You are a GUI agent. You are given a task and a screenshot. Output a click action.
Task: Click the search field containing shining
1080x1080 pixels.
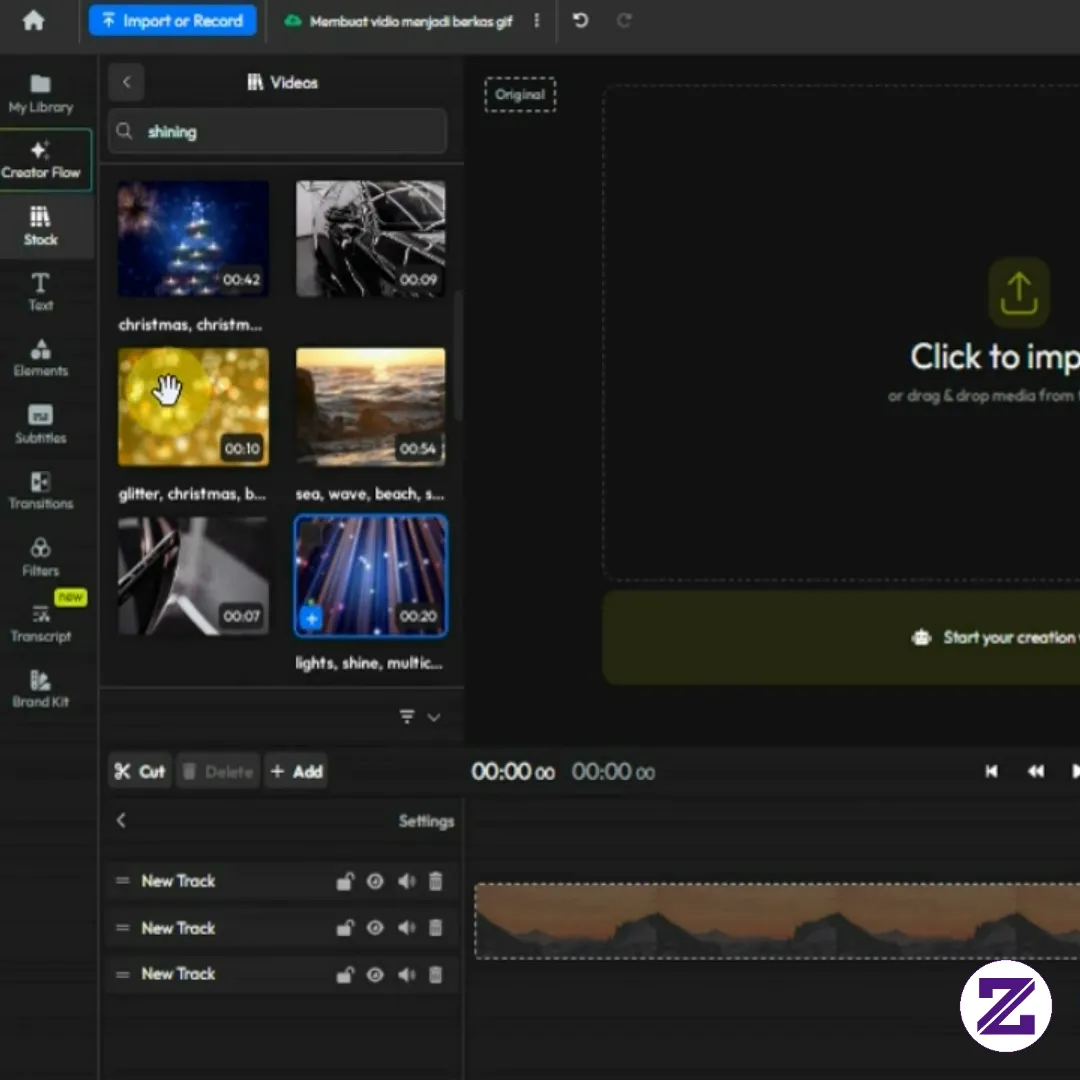[x=278, y=132]
